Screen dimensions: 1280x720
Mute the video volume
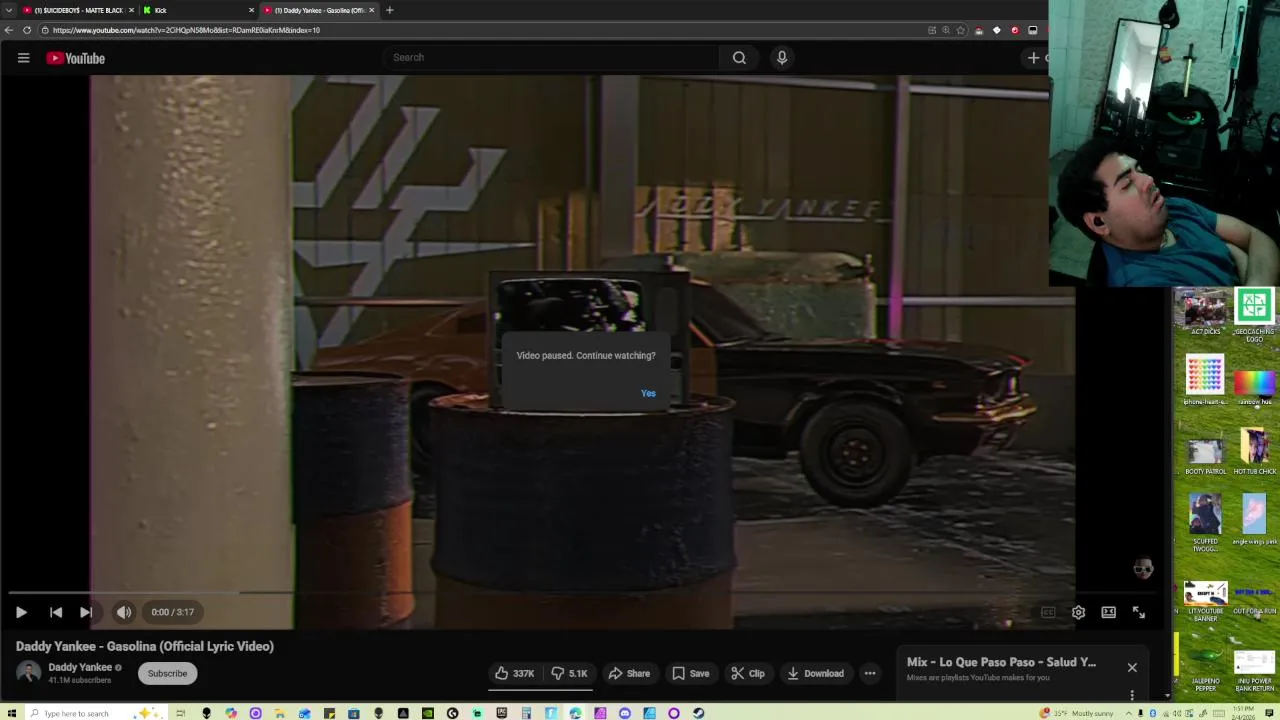coord(124,612)
